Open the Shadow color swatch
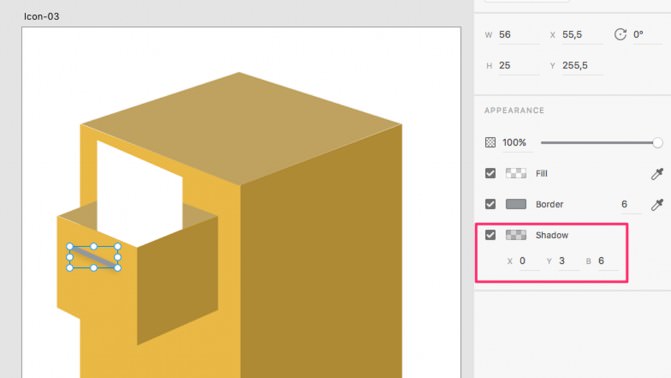The image size is (671, 378). coord(516,235)
